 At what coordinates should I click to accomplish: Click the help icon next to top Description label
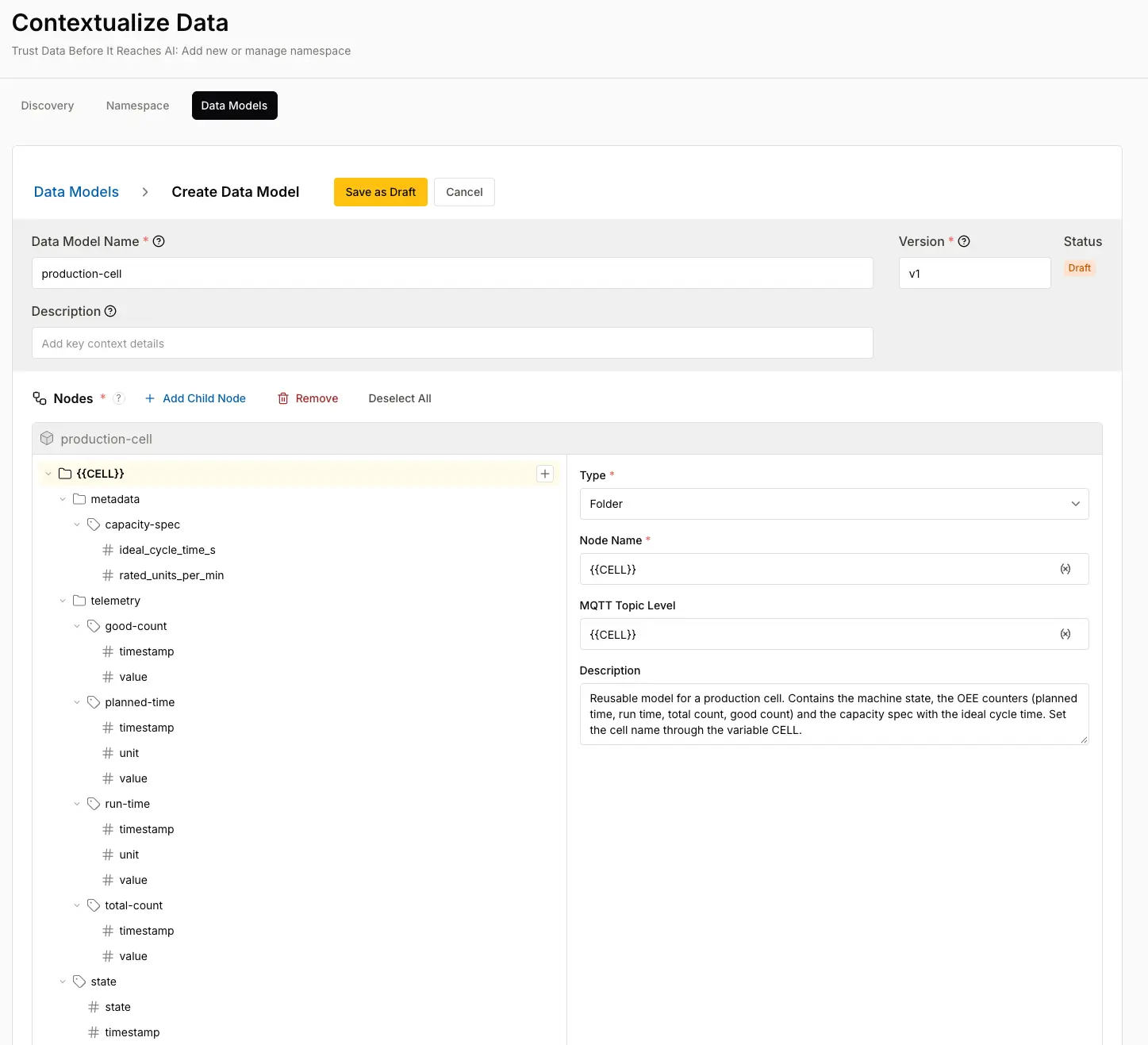(x=110, y=311)
